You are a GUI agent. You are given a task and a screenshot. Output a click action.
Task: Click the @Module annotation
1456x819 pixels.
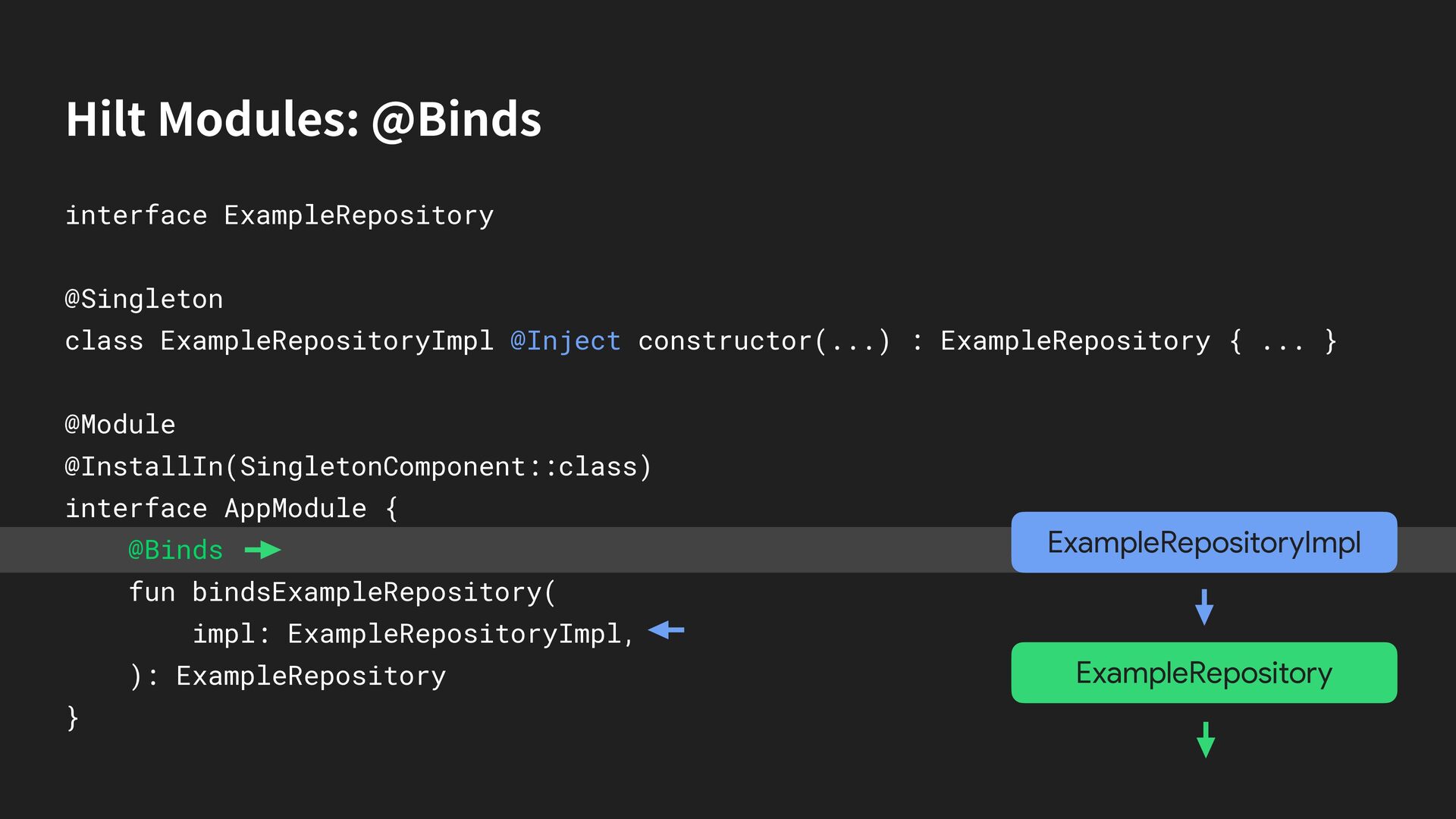pos(120,425)
